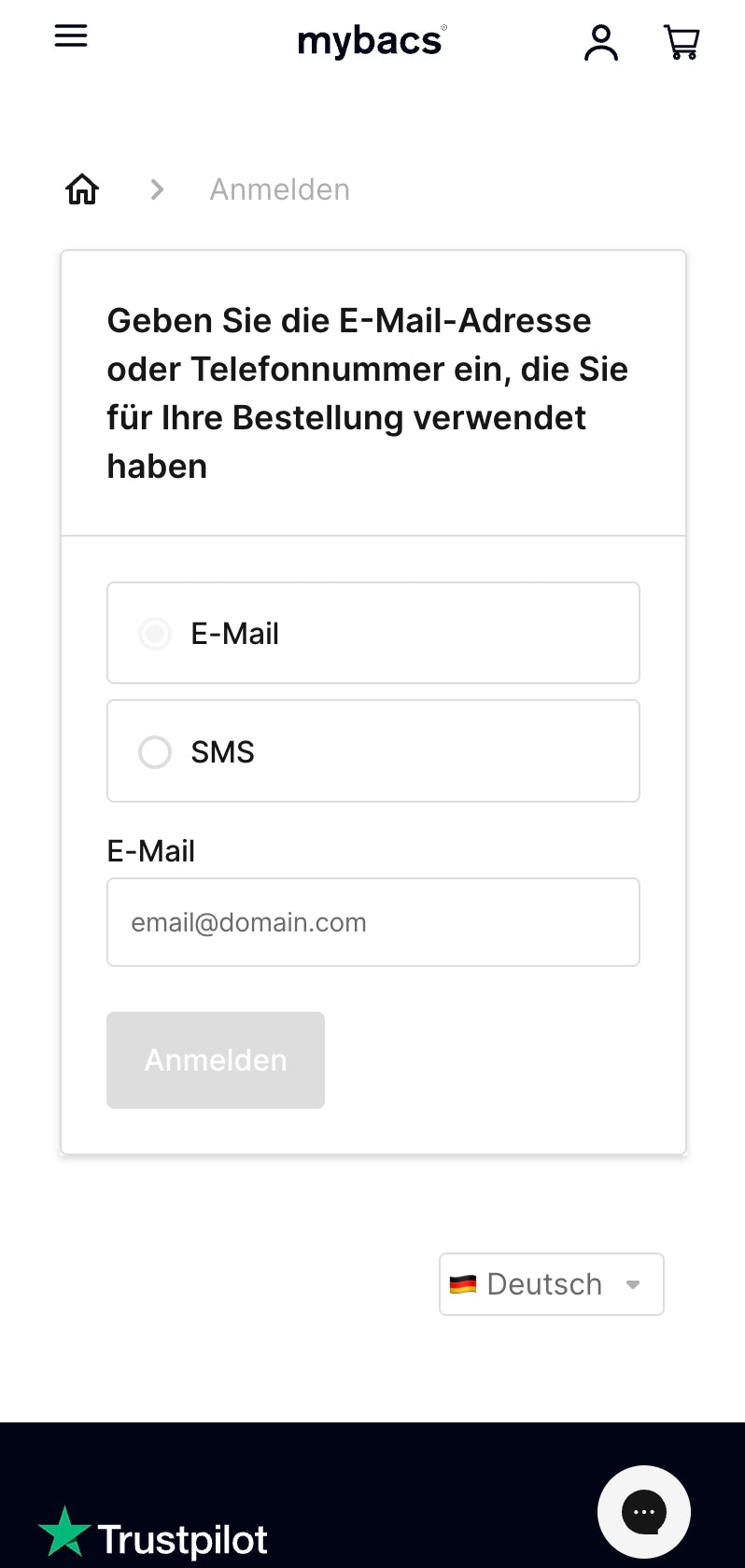Screen dimensions: 745x1568
Task: Click the German flag in language selector
Action: pos(463,1284)
